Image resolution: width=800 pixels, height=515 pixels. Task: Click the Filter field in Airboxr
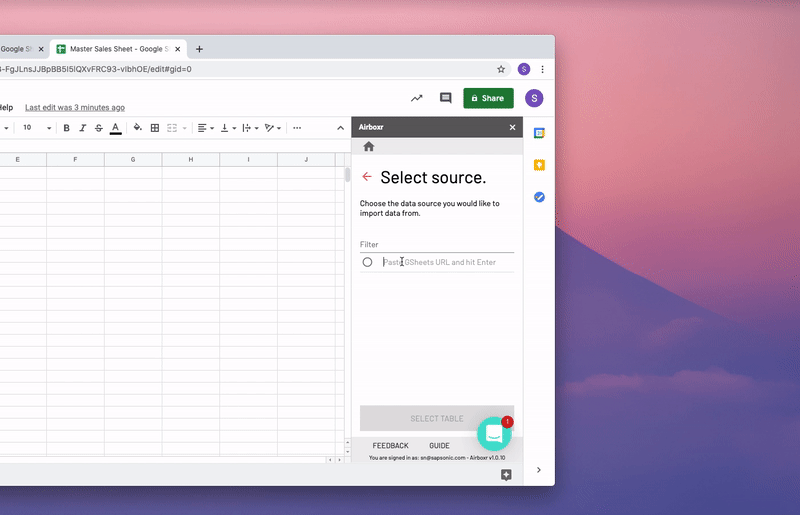[x=437, y=244]
